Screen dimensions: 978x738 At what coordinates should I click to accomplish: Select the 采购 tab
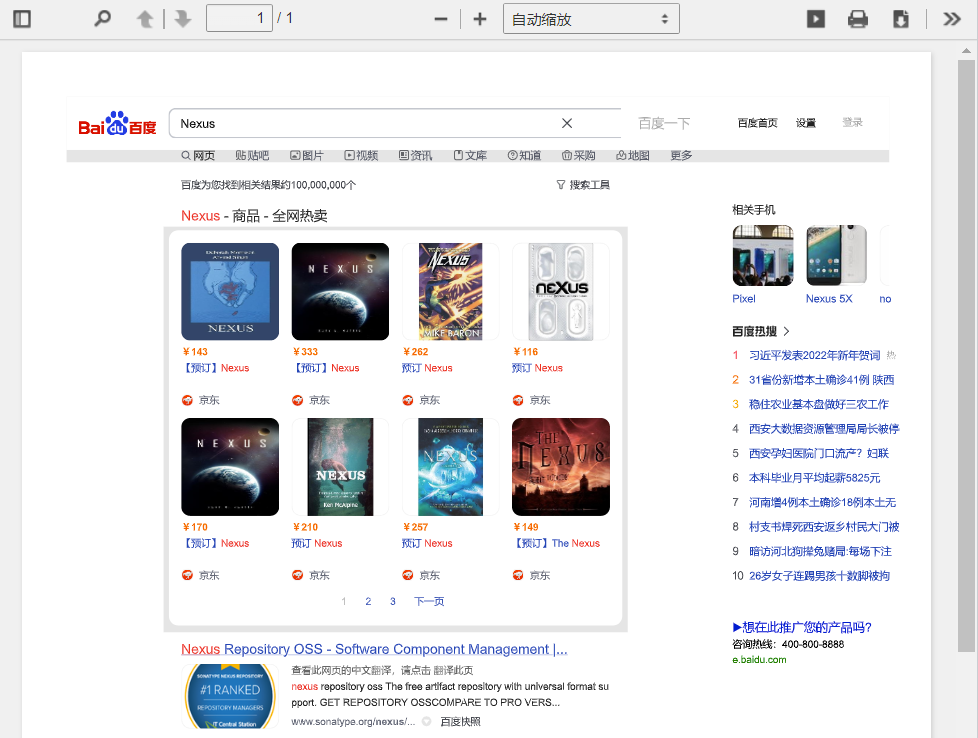tap(579, 155)
